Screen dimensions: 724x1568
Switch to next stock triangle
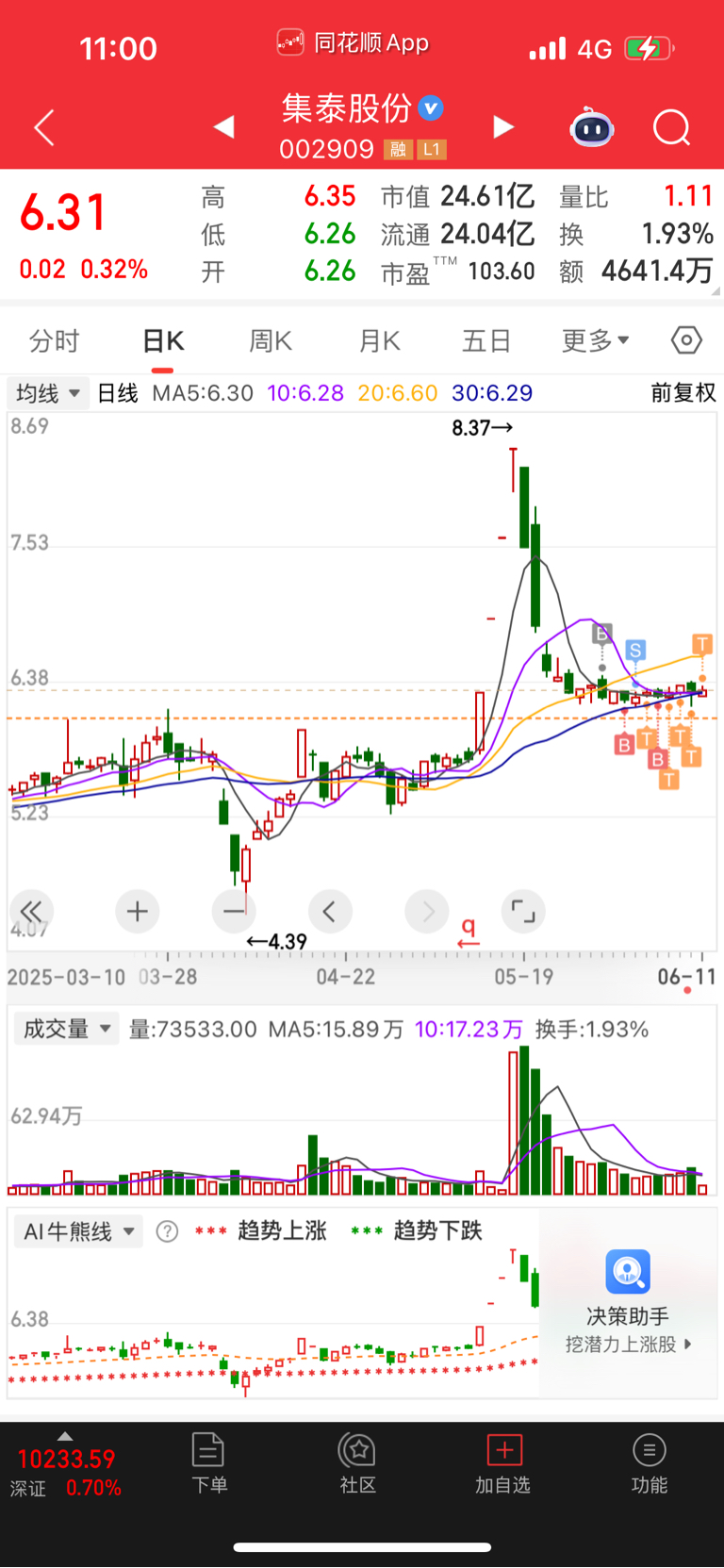(x=503, y=126)
